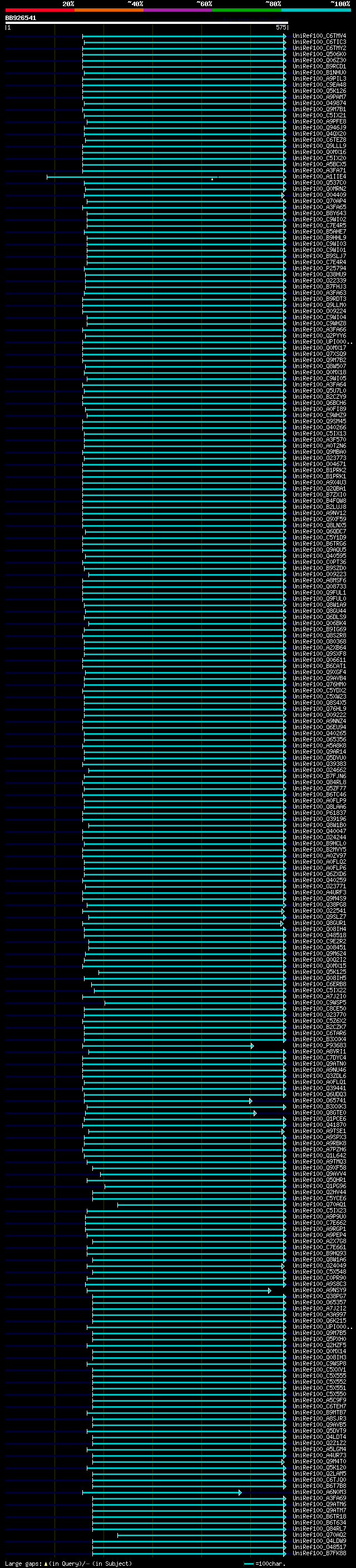Image resolution: width=356 pixels, height=1568 pixels.
Task: Open hit UniRef100_C6TMV4
Action: [319, 36]
